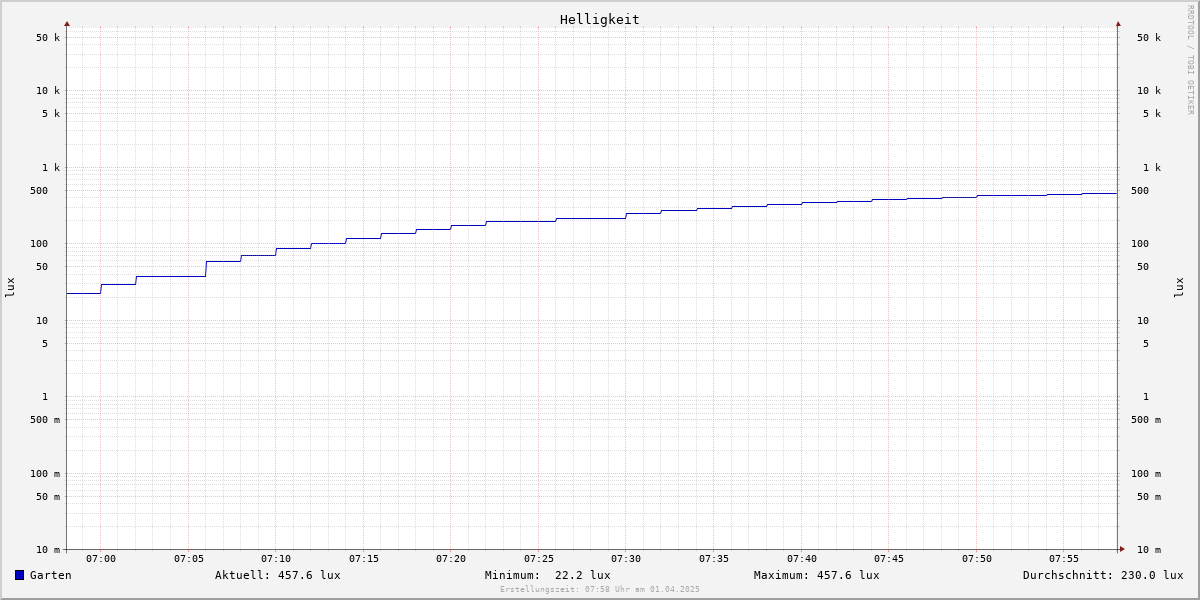1200x600 pixels.
Task: Click the left 'lux' axis title
Action: click(10, 288)
